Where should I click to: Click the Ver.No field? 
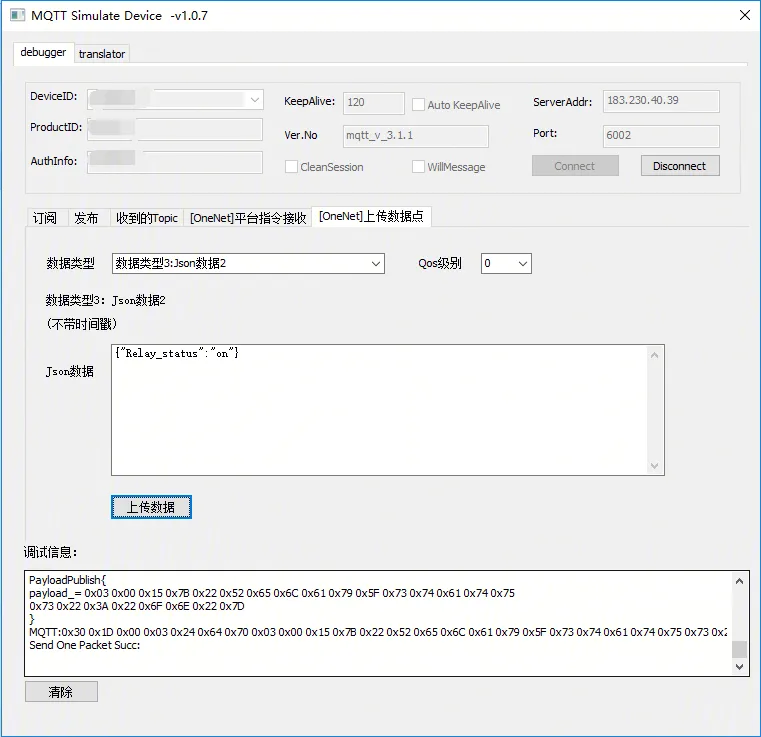[415, 136]
